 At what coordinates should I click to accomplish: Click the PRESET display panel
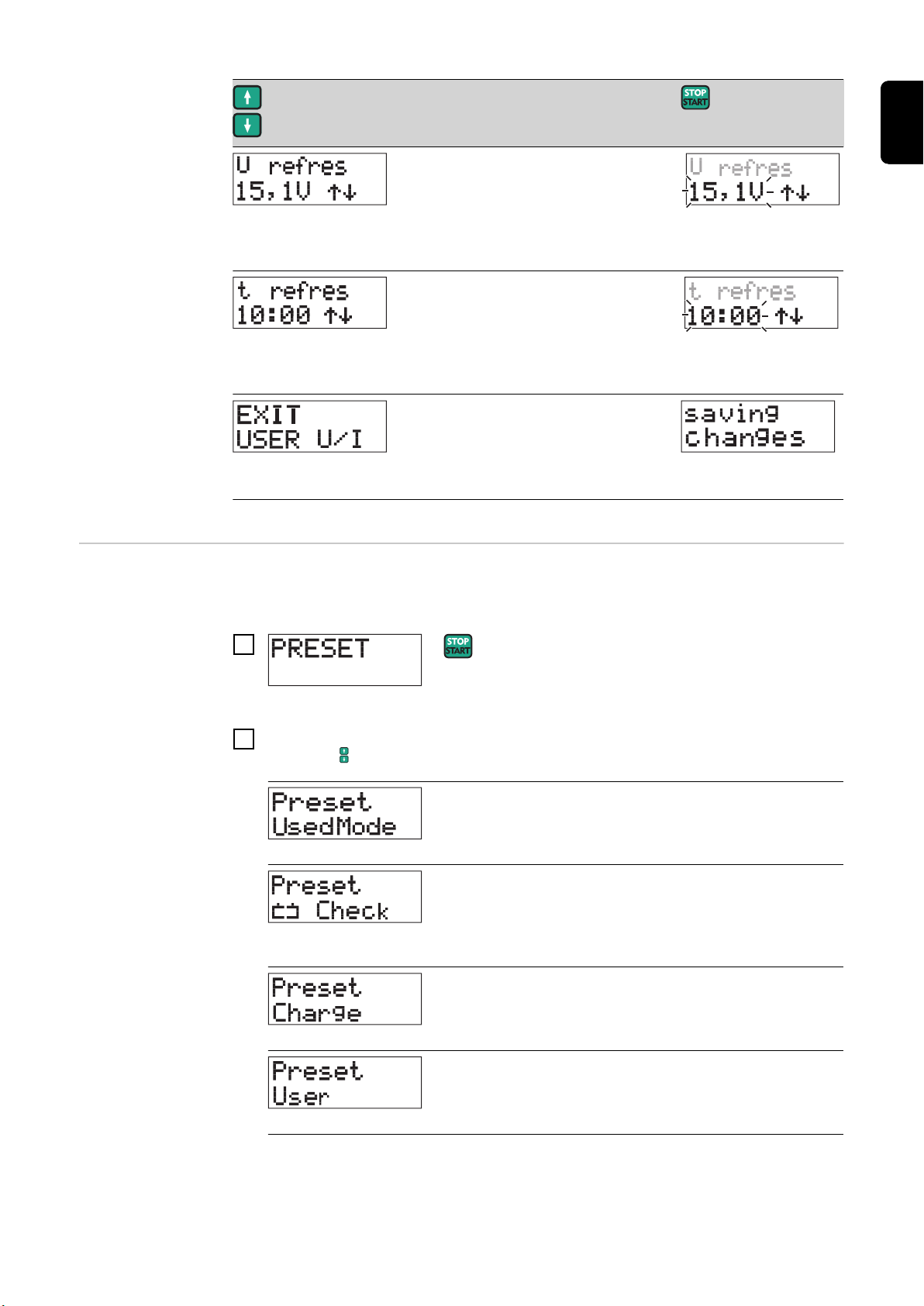click(x=345, y=660)
